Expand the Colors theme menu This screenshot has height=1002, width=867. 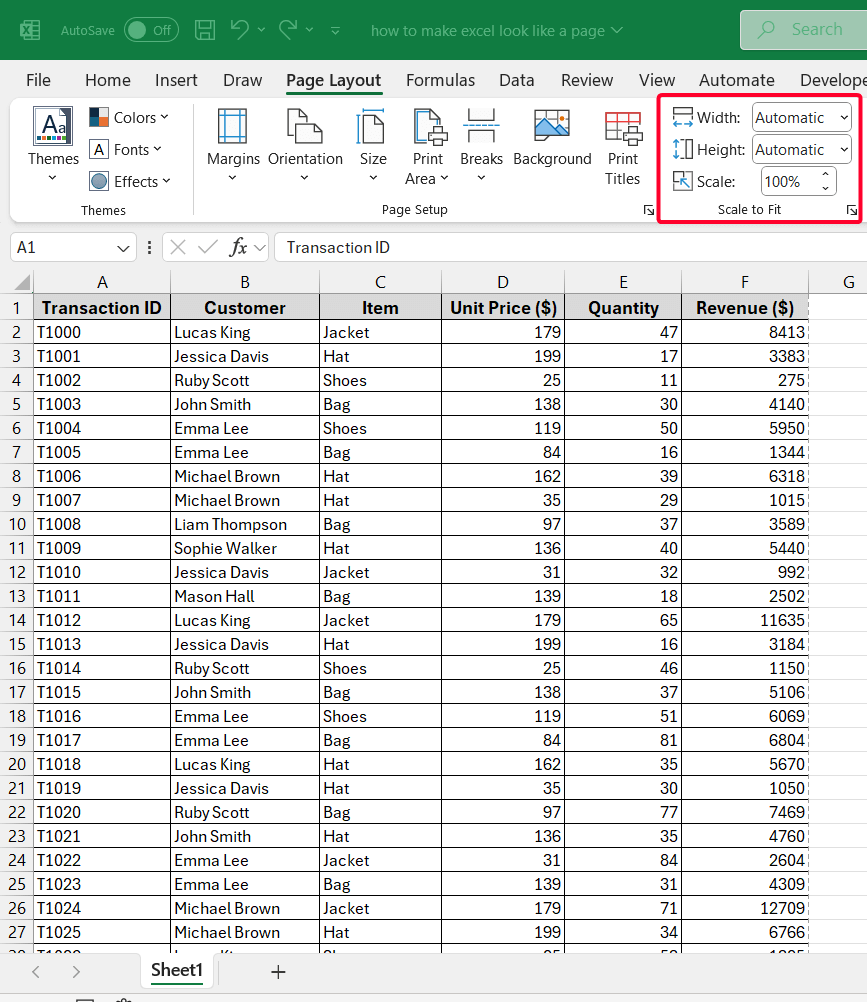pos(130,117)
